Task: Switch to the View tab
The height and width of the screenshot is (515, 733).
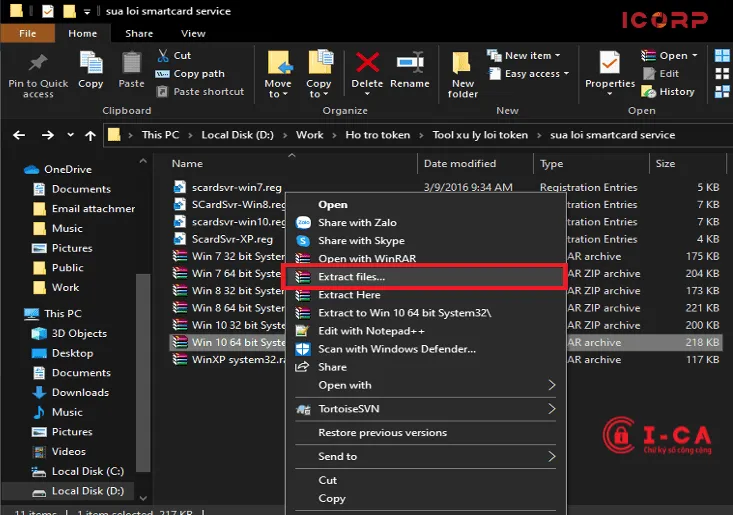Action: (x=193, y=34)
